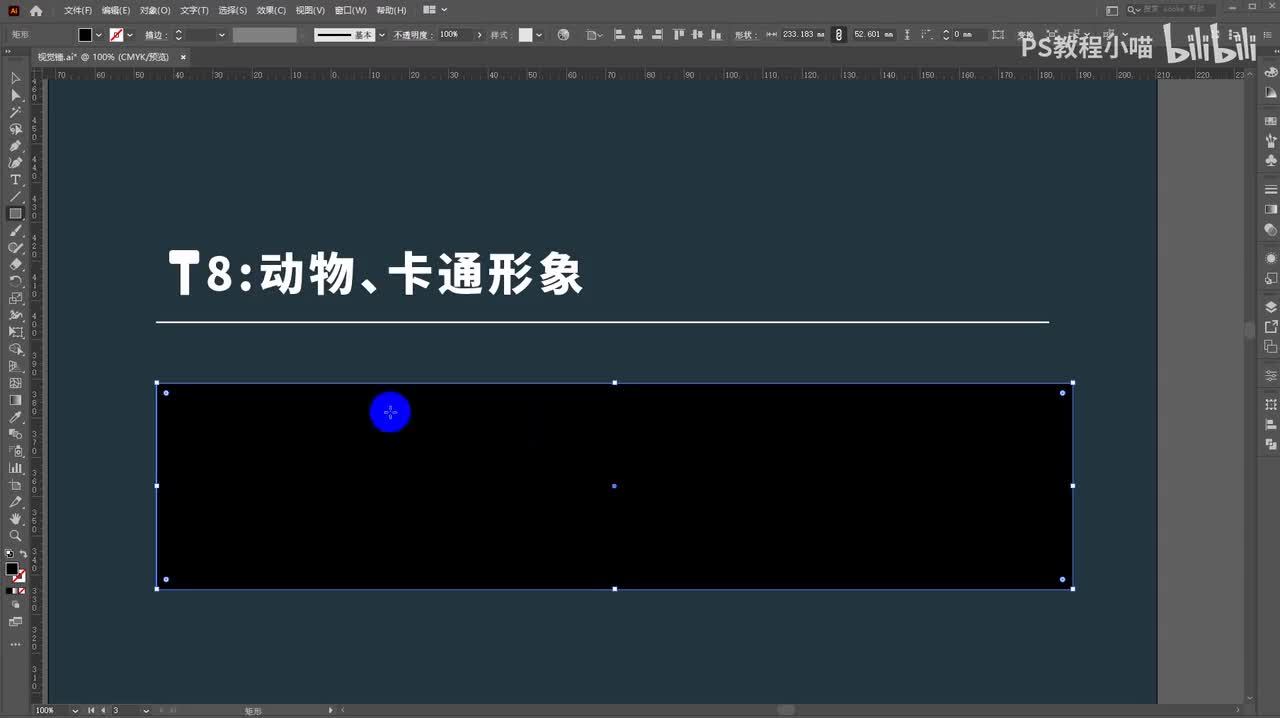Image resolution: width=1280 pixels, height=718 pixels.
Task: Open the Asset Export panel icon
Action: point(1271,327)
